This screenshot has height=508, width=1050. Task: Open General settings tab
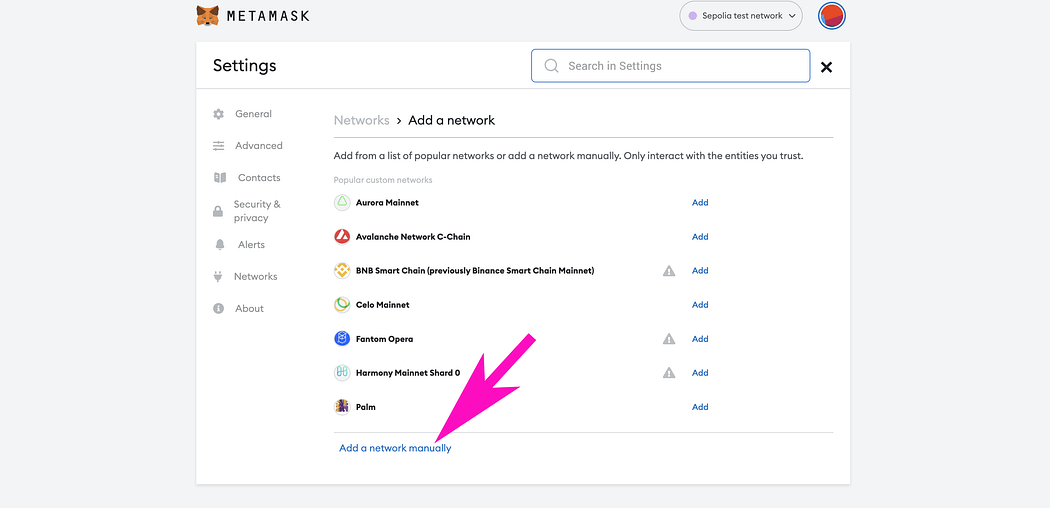coord(253,114)
